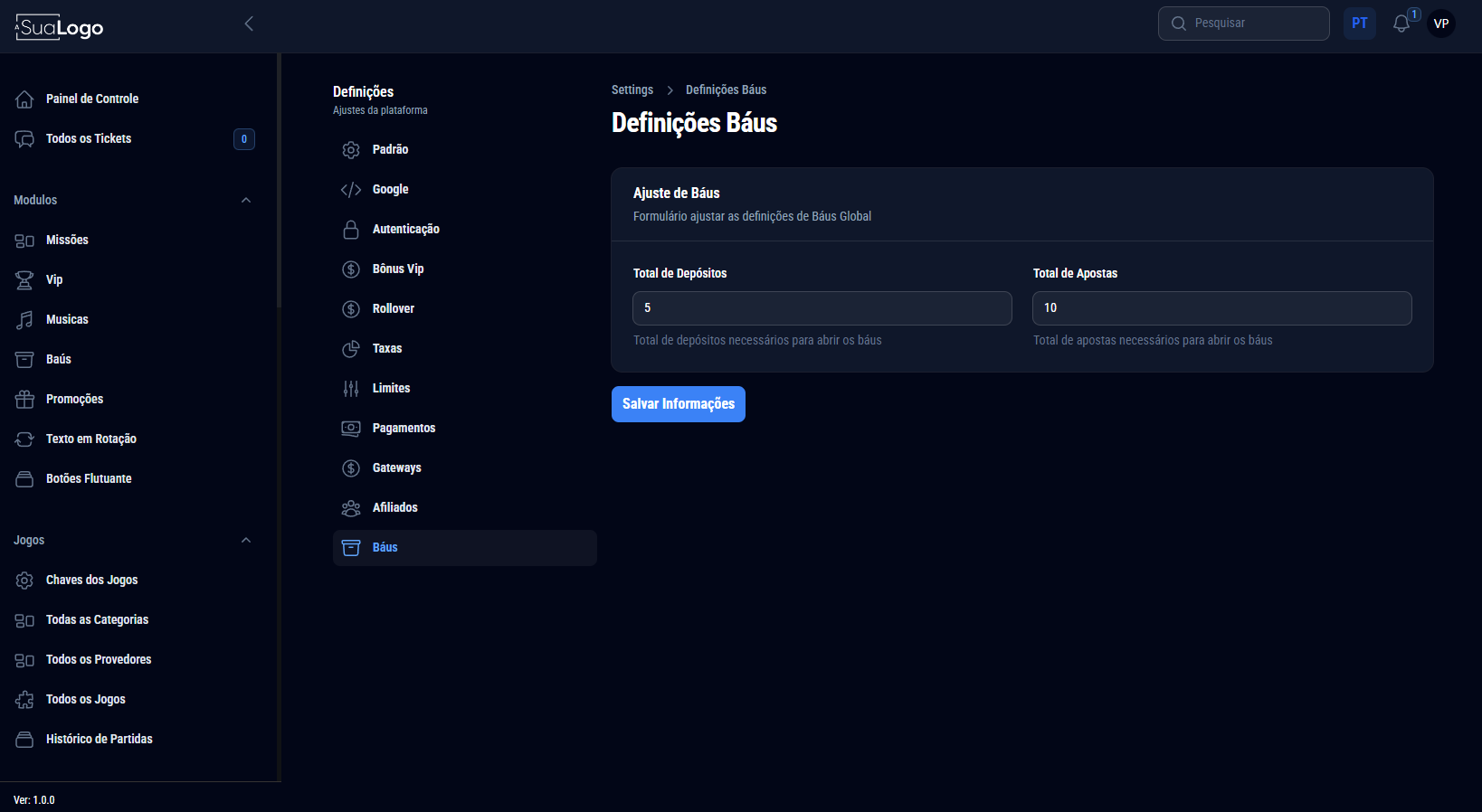Collapse the Jogos section
1482x812 pixels.
(x=246, y=541)
